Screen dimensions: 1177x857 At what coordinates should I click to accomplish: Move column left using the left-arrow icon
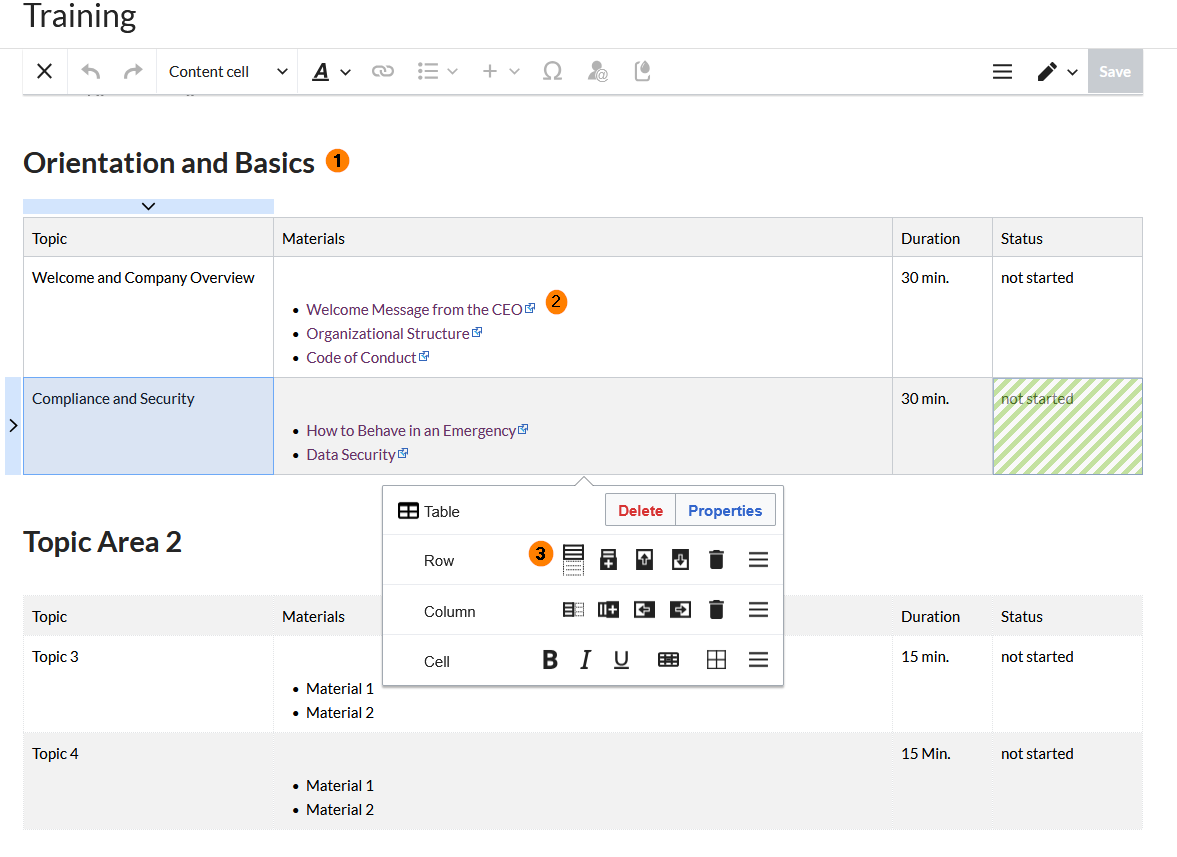(644, 610)
